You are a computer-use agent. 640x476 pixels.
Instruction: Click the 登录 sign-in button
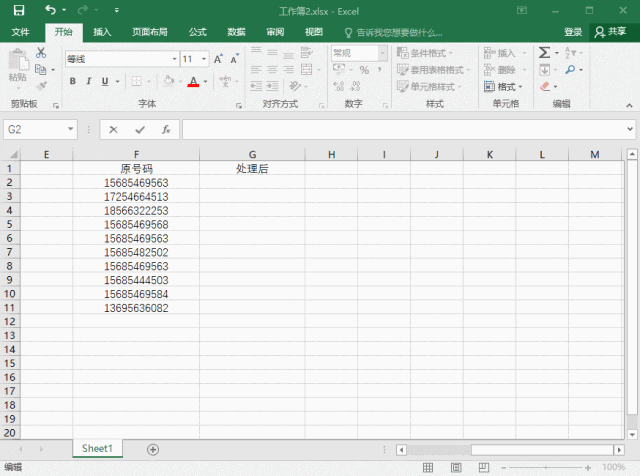(573, 32)
